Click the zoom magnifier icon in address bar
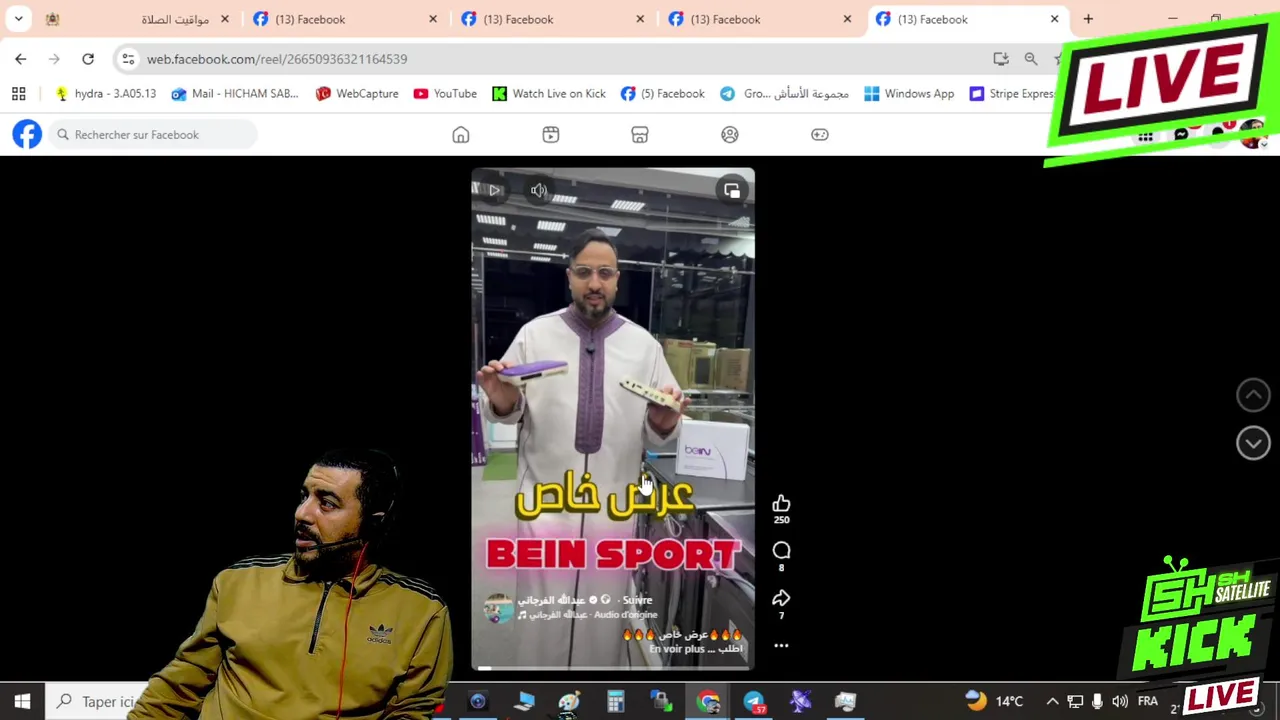This screenshot has width=1280, height=720. click(1031, 59)
